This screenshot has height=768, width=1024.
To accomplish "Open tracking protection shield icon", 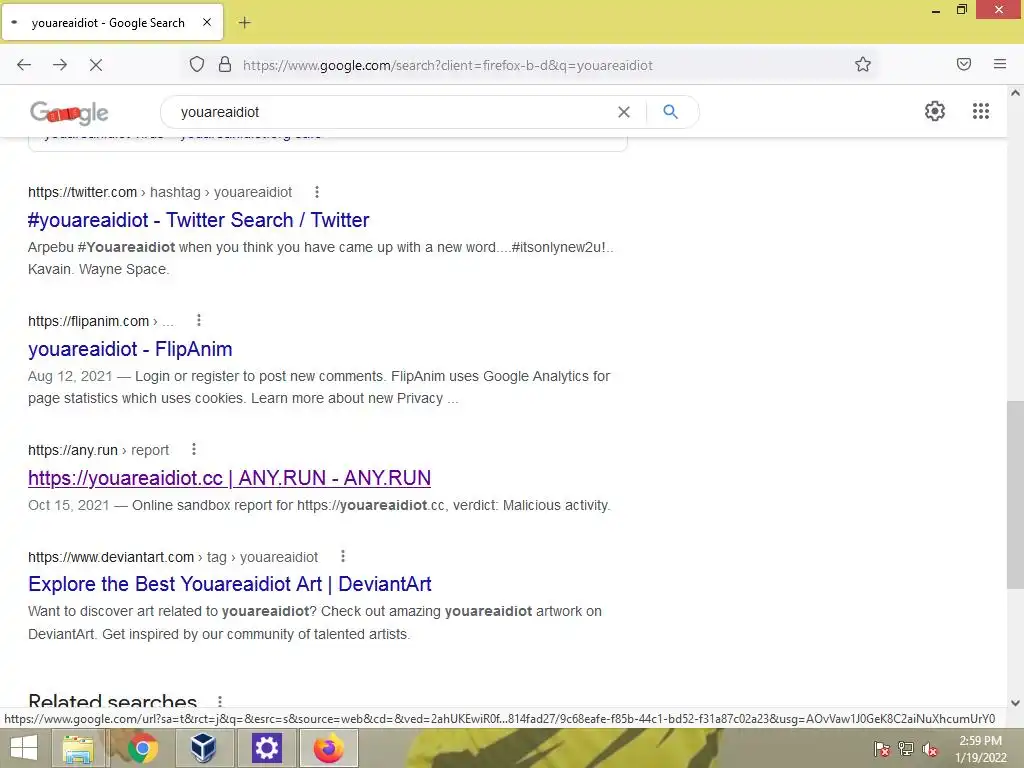I will (x=197, y=65).
